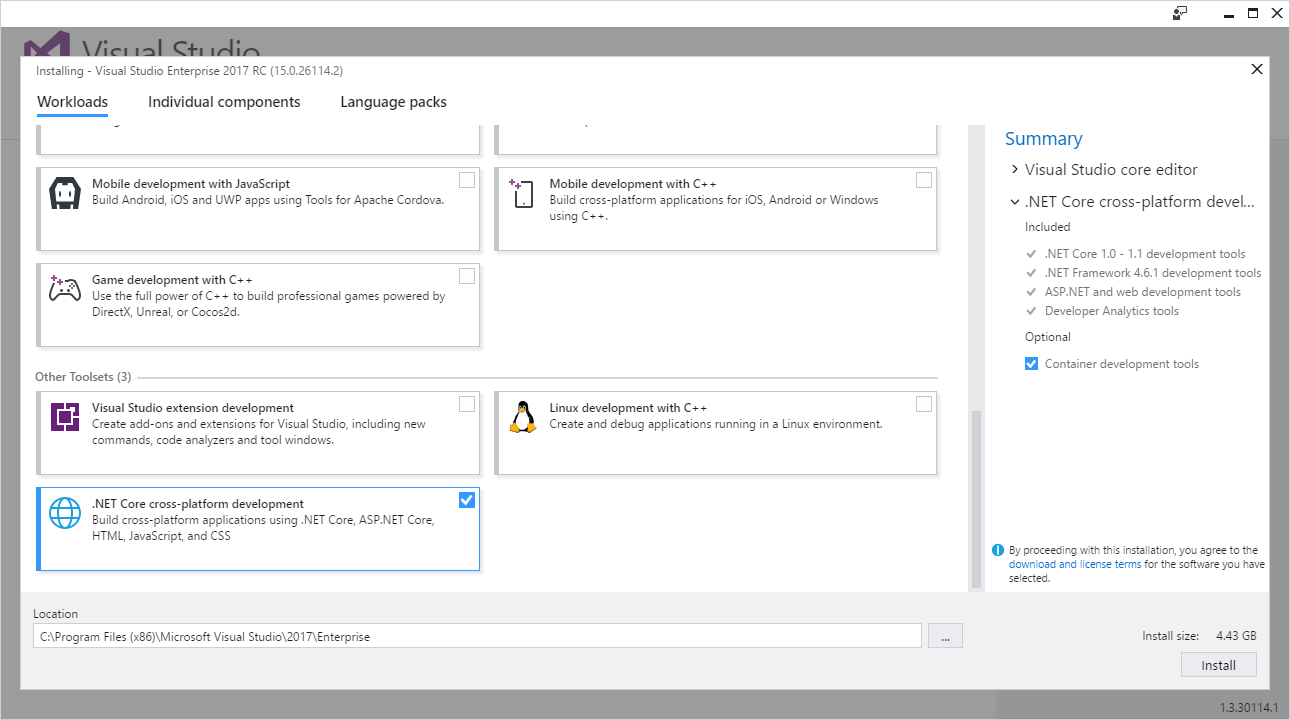Viewport: 1290px width, 720px height.
Task: Click Developer Analytics tools item
Action: [x=1112, y=311]
